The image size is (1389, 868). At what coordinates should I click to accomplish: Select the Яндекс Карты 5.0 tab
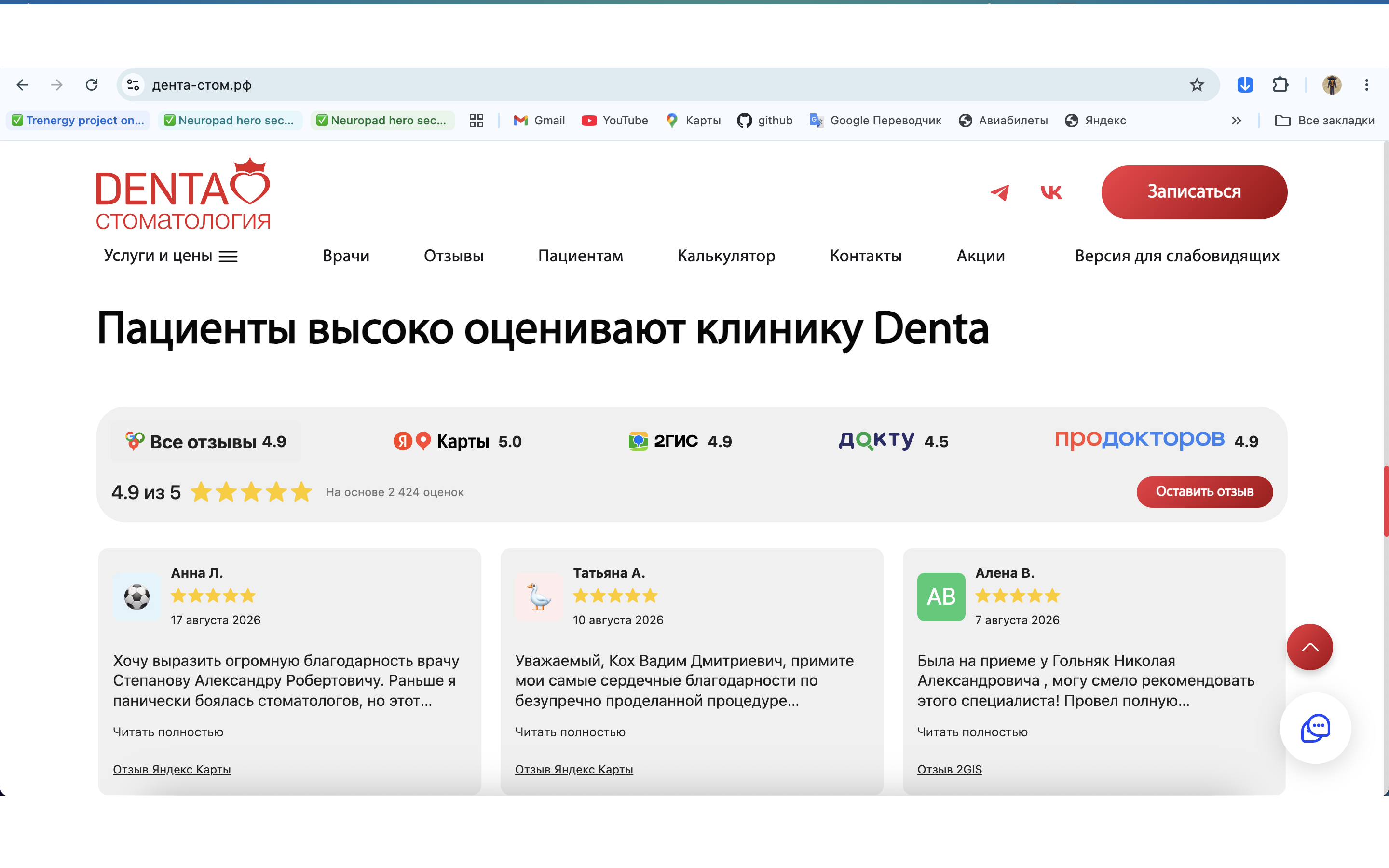click(x=457, y=441)
